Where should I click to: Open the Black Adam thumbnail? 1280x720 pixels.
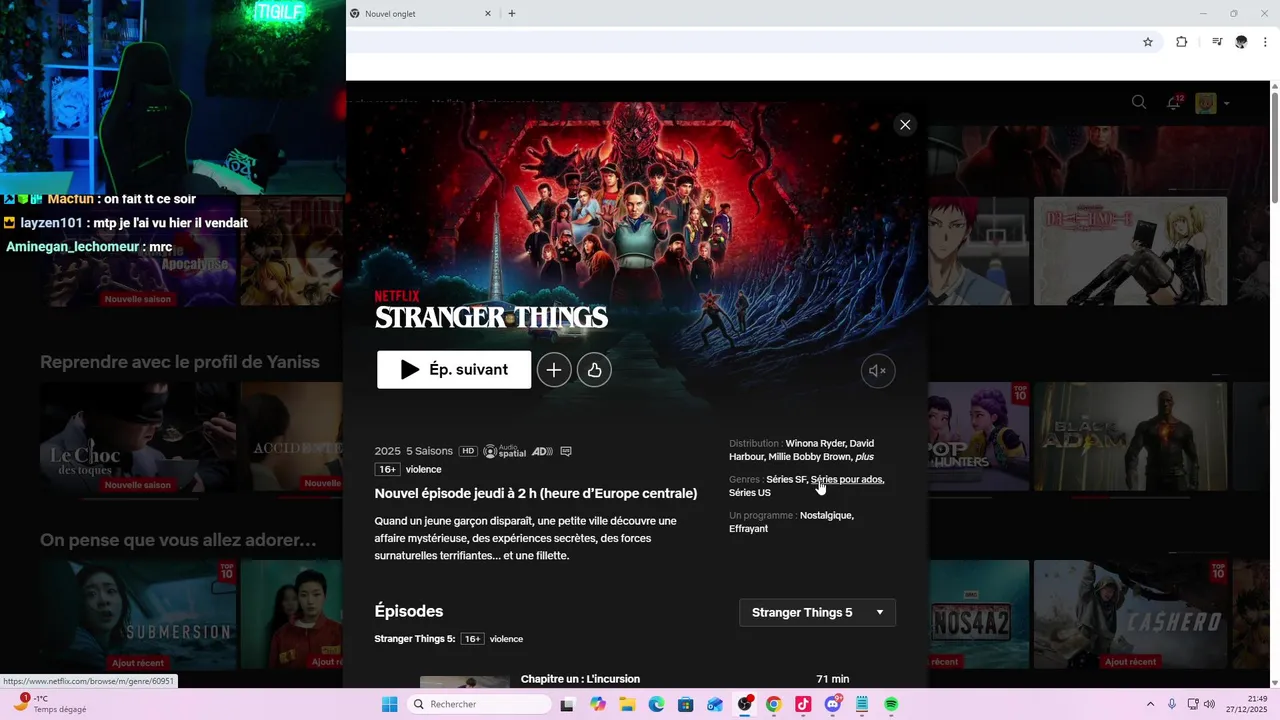(1130, 437)
